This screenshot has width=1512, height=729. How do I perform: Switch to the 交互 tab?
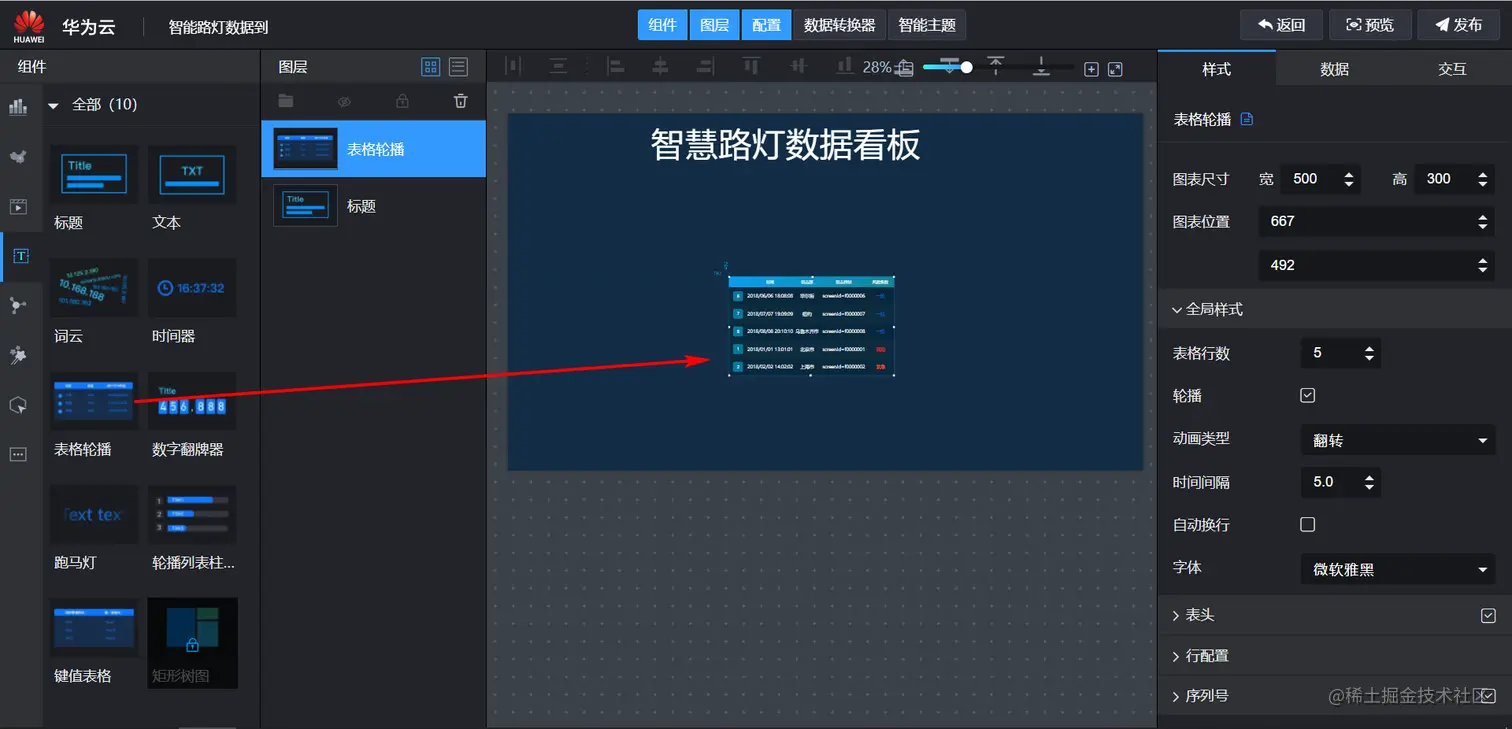click(1452, 69)
